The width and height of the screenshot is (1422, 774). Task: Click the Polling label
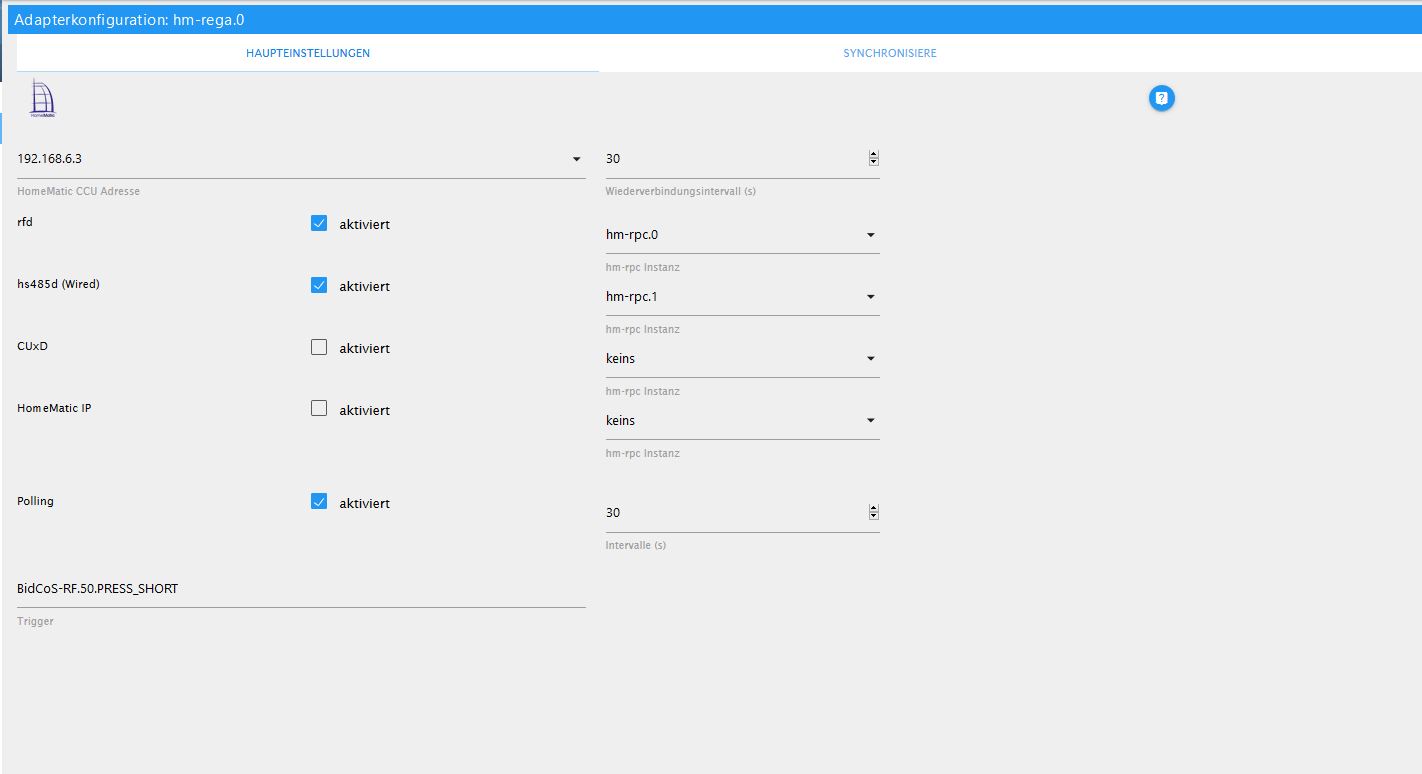(x=35, y=501)
